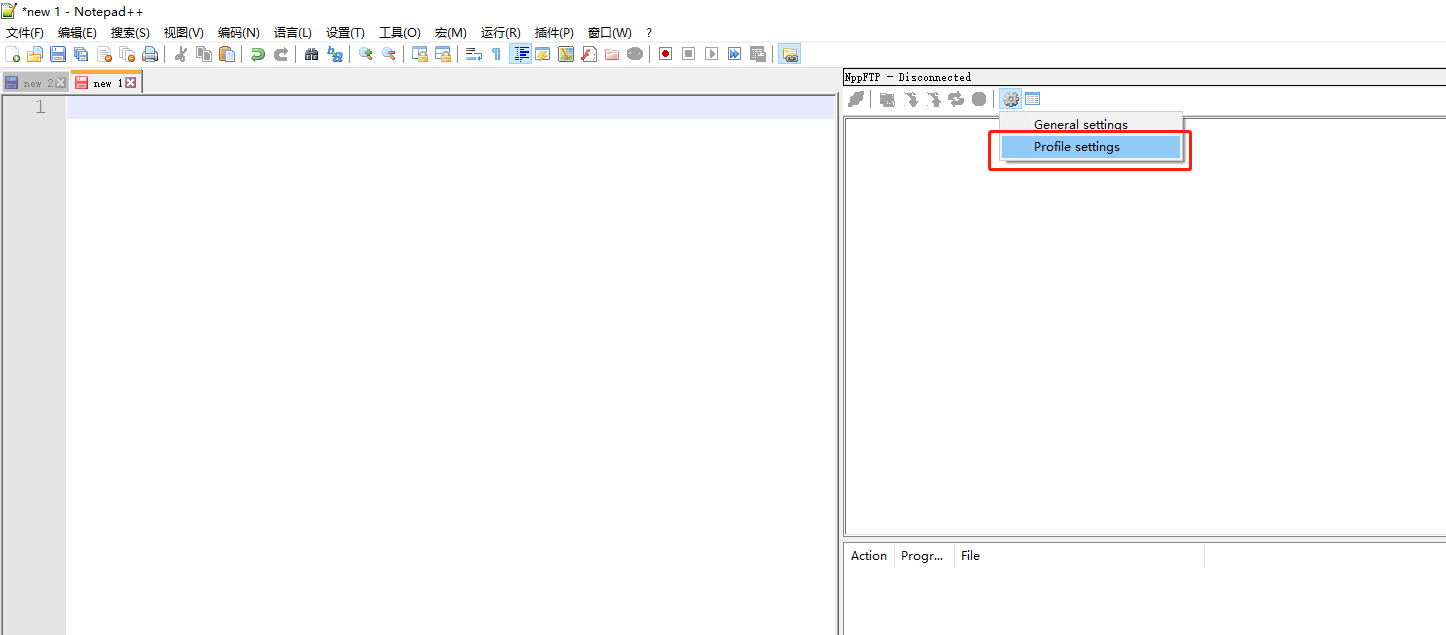Click the Undo green arrow icon

point(258,54)
